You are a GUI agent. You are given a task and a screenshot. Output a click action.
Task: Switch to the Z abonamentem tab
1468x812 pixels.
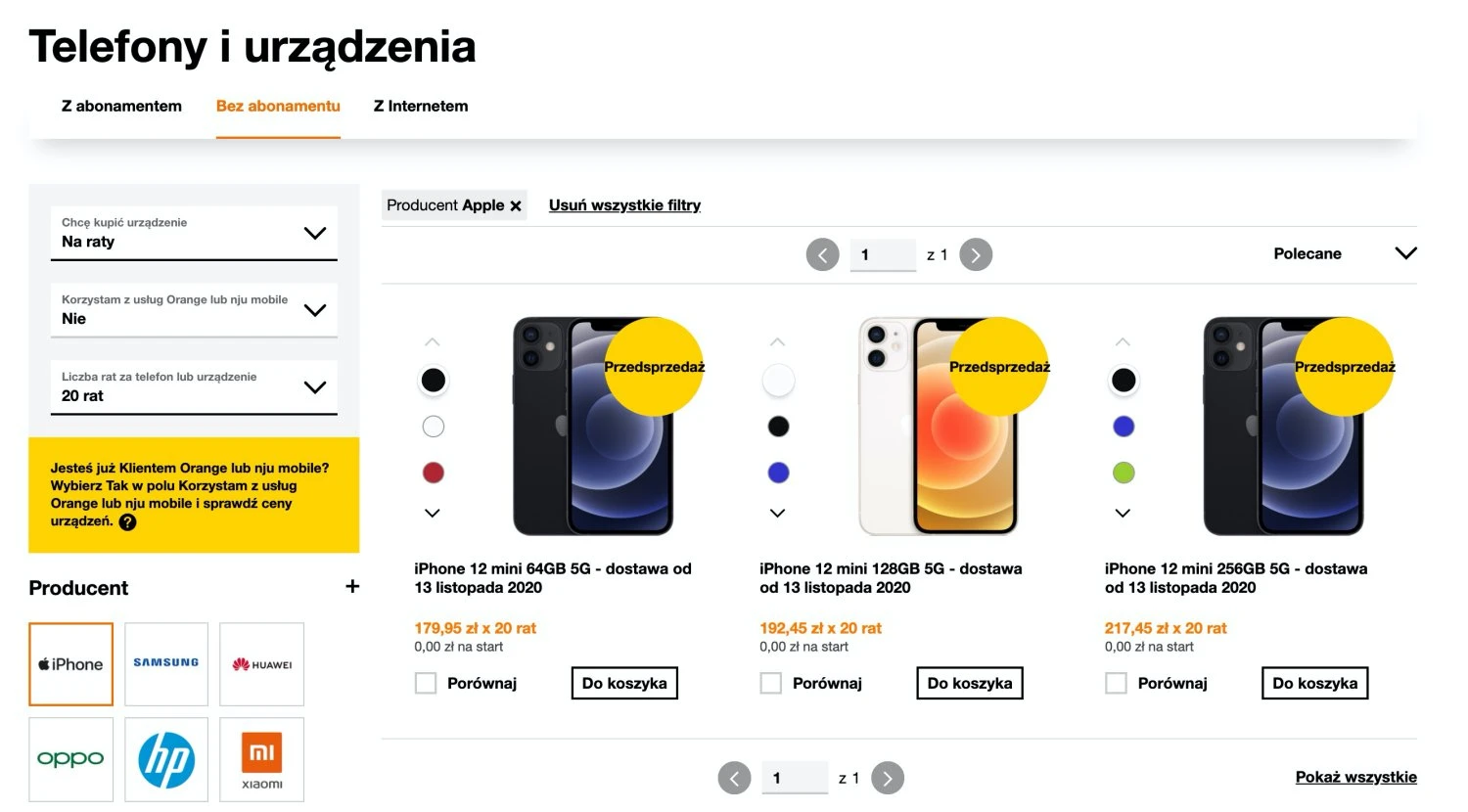[121, 106]
